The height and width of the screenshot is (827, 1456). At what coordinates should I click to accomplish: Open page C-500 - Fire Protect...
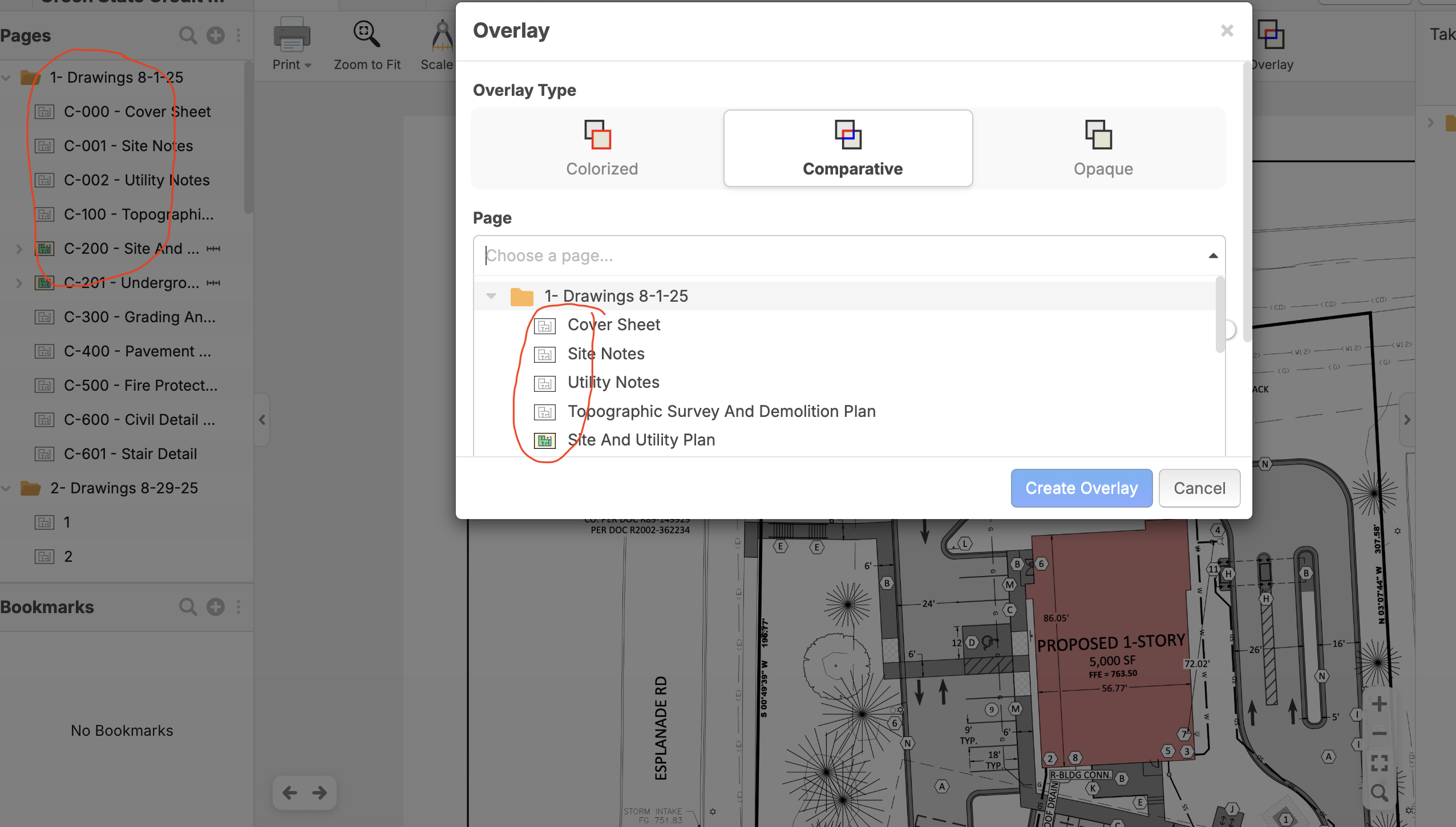[140, 386]
